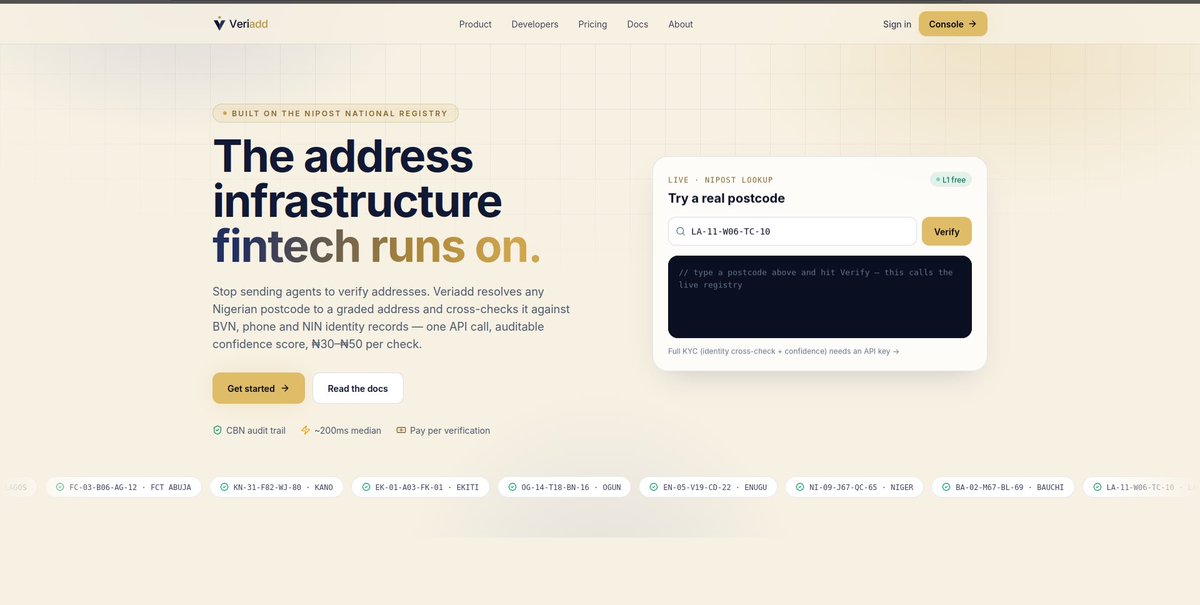Click the CBN audit trail text
The image size is (1200, 605).
[x=256, y=430]
